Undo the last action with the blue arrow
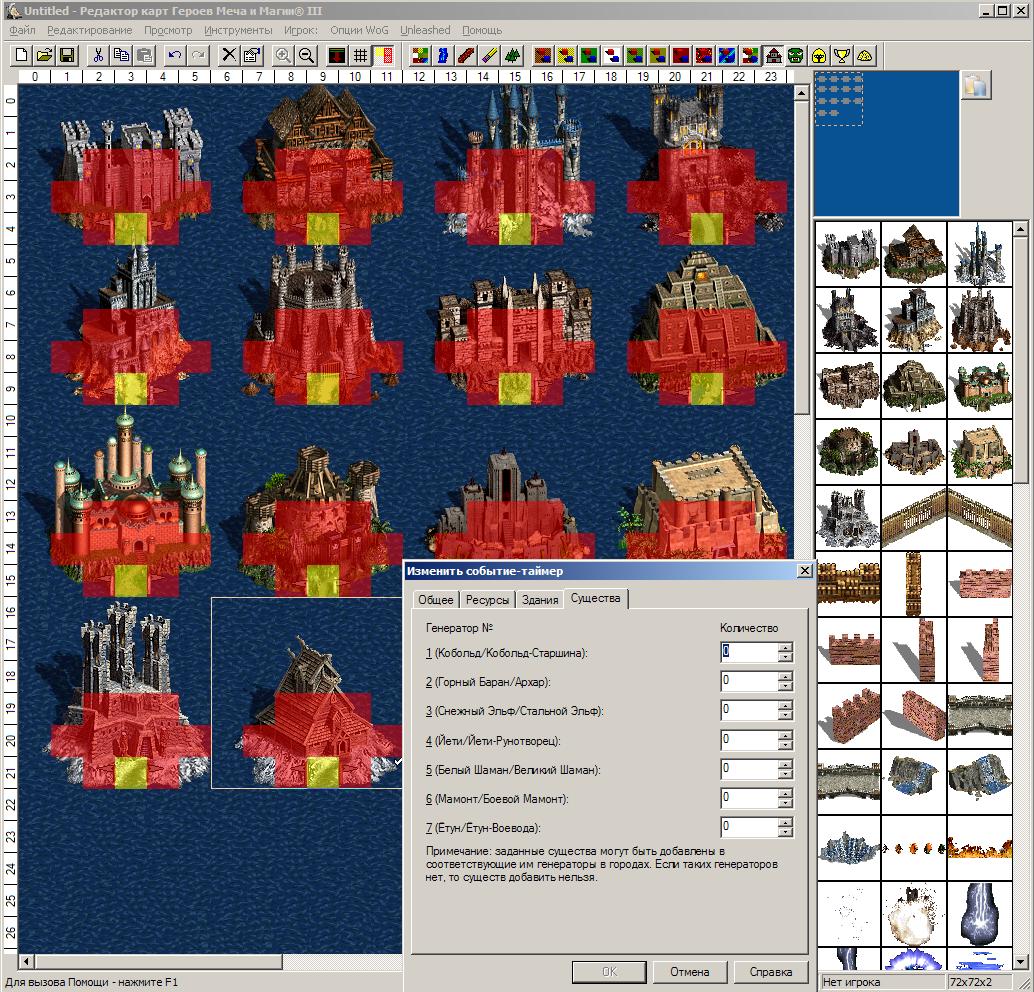This screenshot has height=992, width=1034. coord(174,55)
